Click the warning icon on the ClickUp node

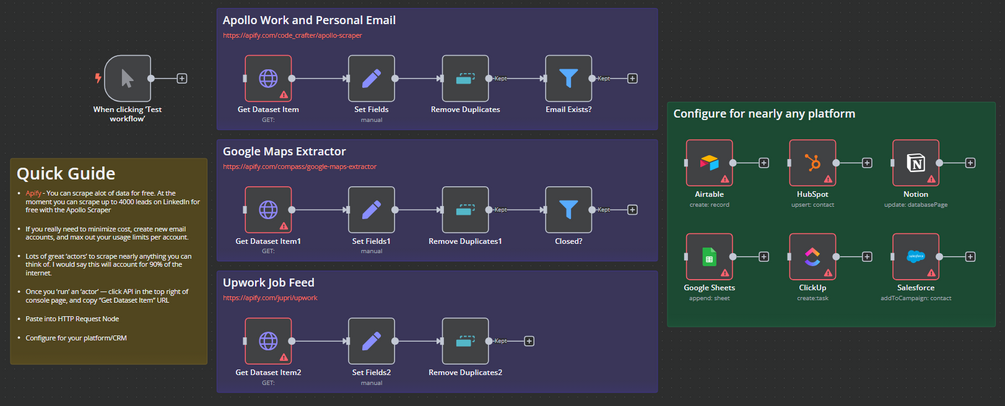pos(827,273)
